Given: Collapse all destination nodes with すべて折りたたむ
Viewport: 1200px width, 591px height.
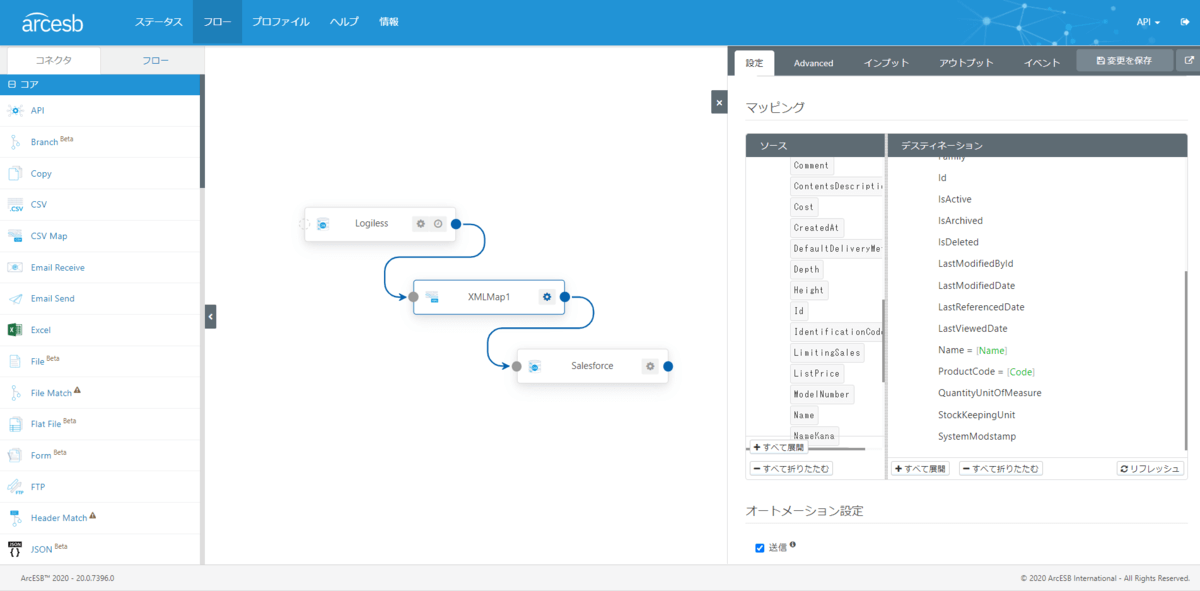Looking at the screenshot, I should click(1000, 468).
